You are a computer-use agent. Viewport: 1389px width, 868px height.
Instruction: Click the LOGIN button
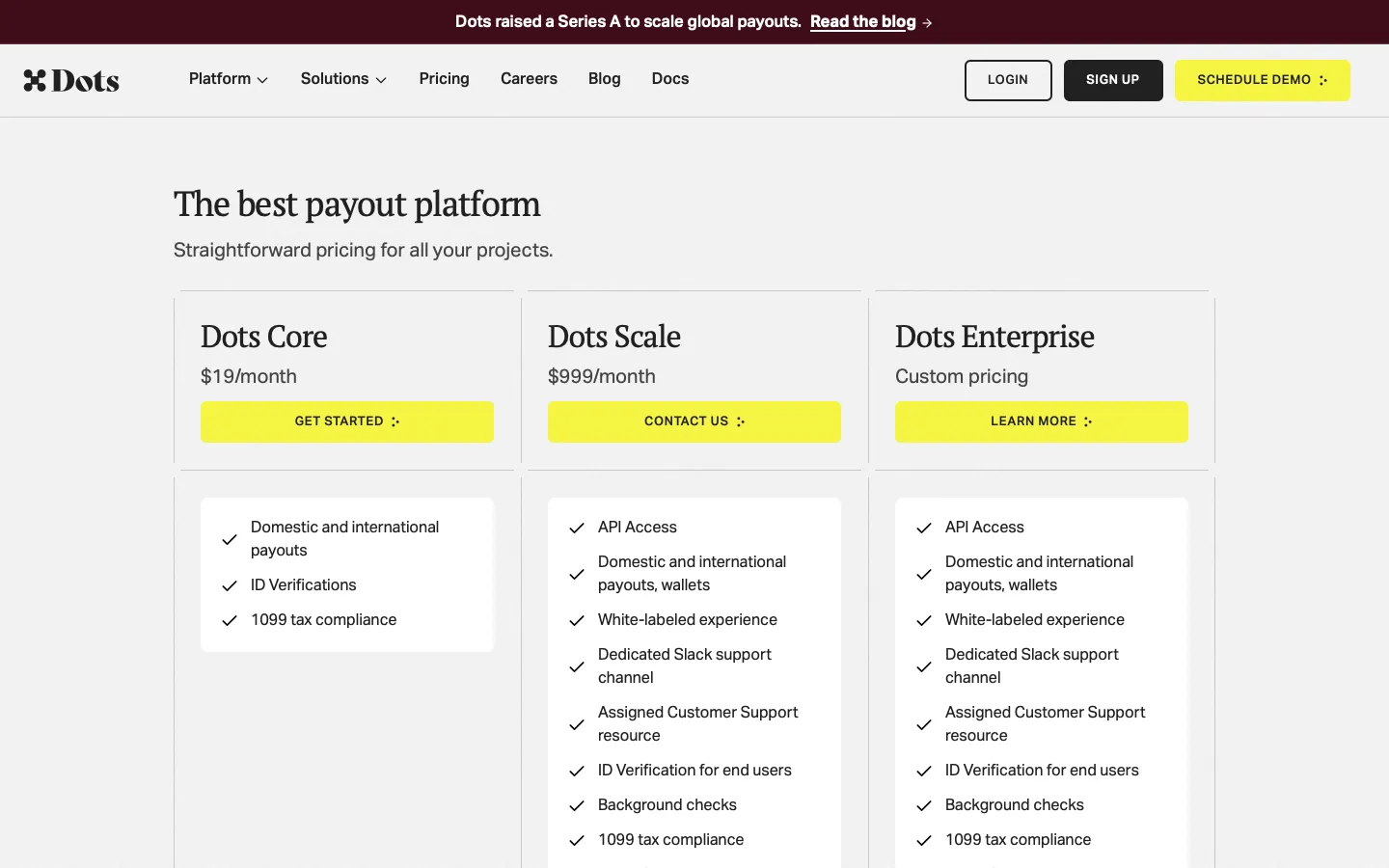pyautogui.click(x=1008, y=80)
